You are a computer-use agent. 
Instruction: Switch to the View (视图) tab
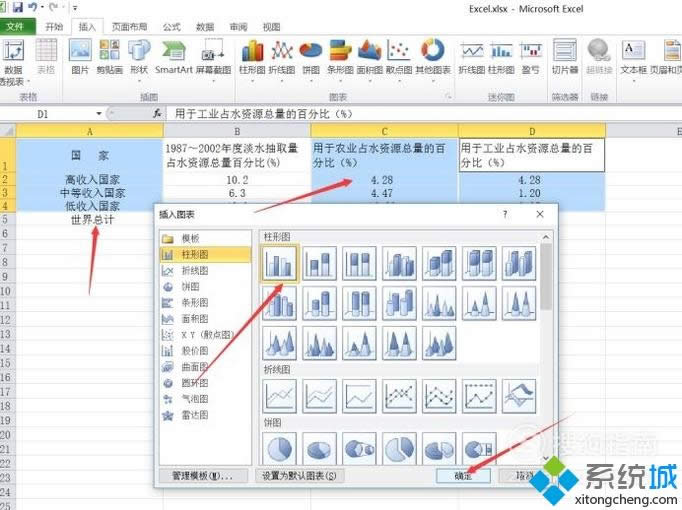271,27
